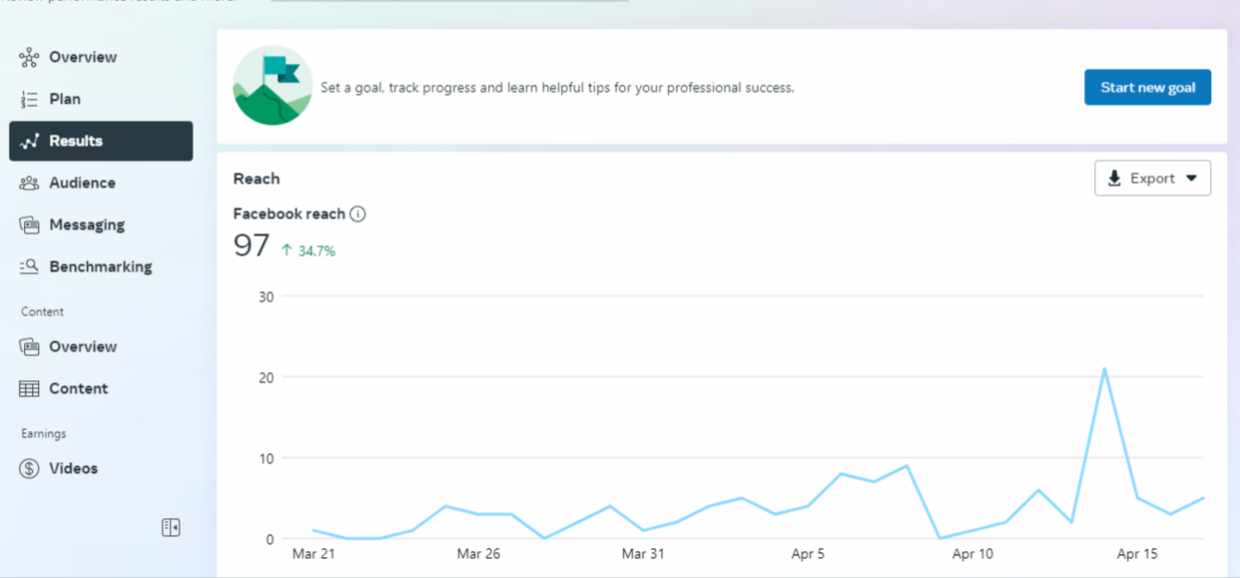Click the Videos dollar sign icon

[29, 469]
